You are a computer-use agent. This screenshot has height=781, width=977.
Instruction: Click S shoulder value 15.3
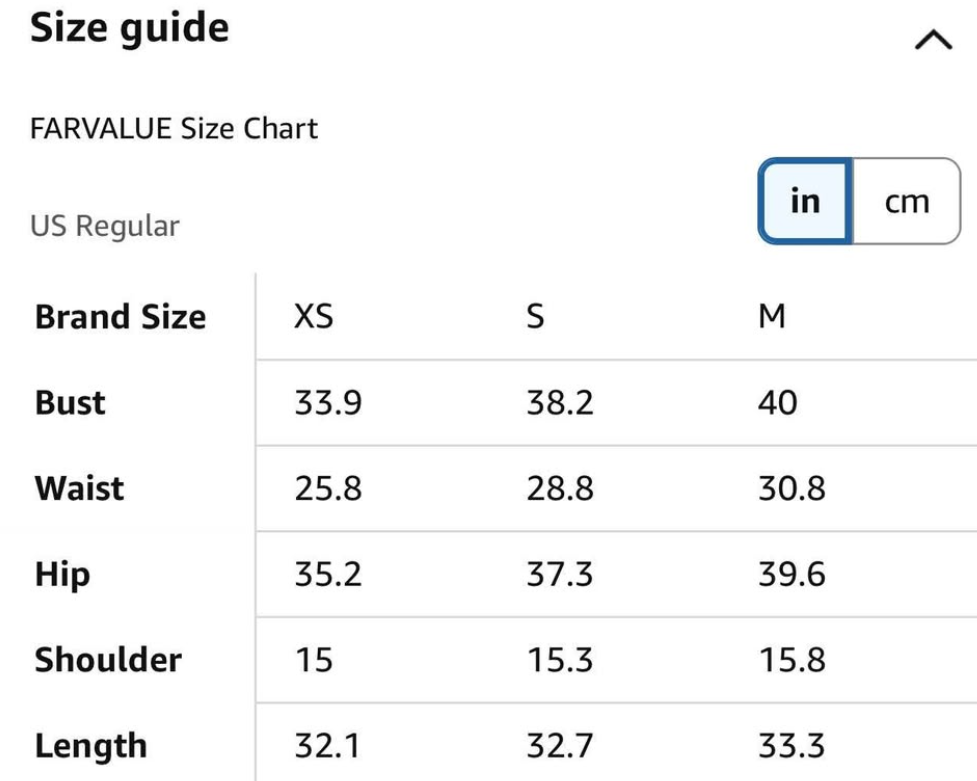[x=560, y=660]
